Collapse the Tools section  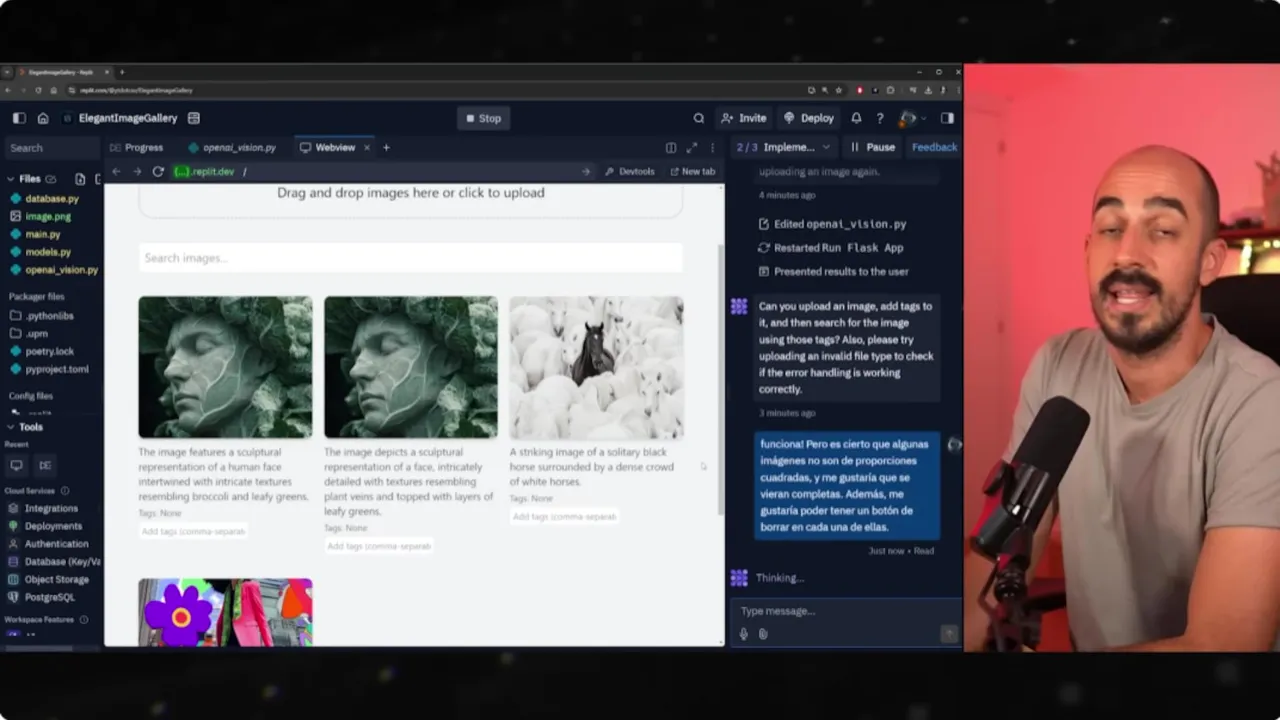[11, 427]
